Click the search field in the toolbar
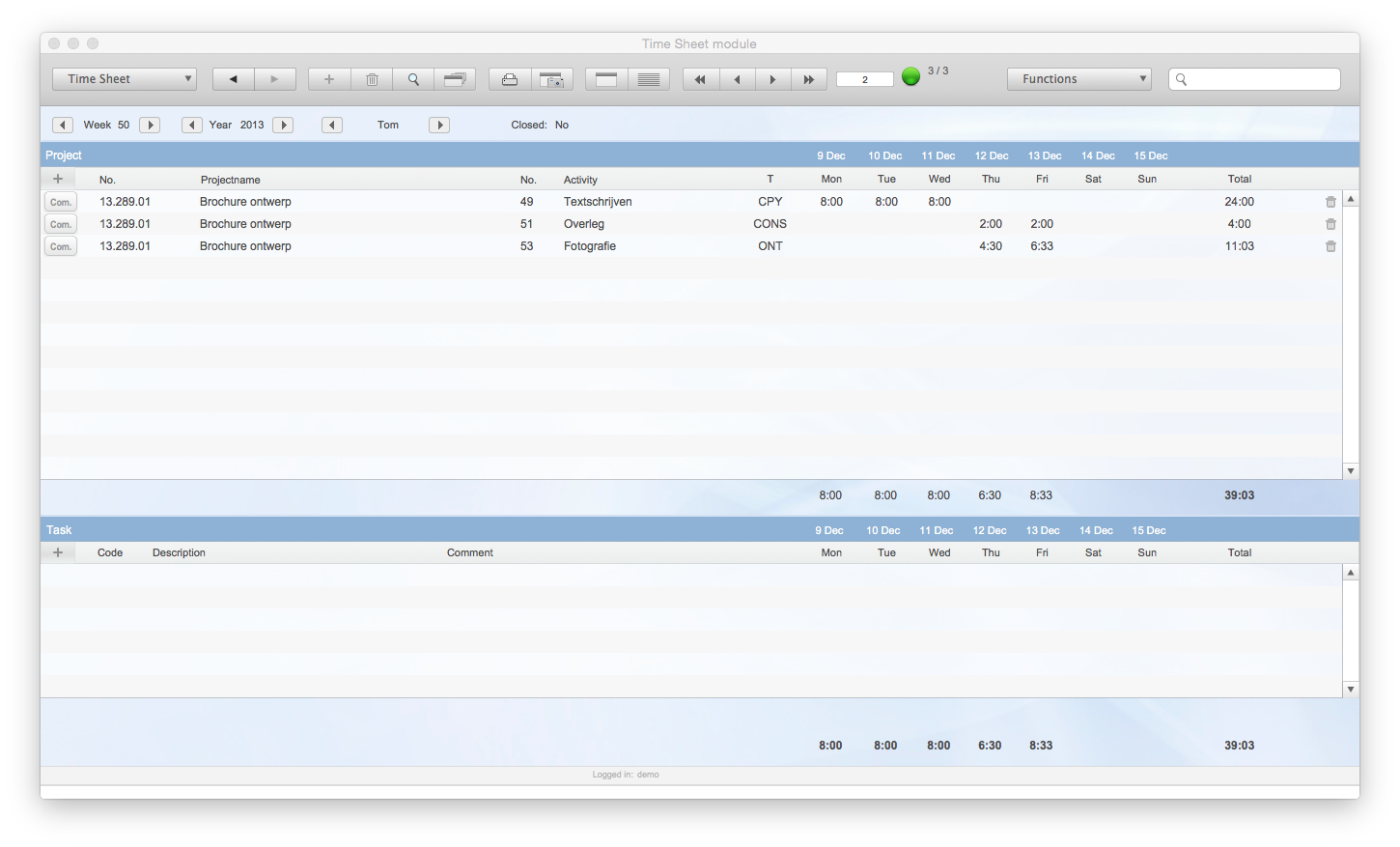 click(1254, 79)
